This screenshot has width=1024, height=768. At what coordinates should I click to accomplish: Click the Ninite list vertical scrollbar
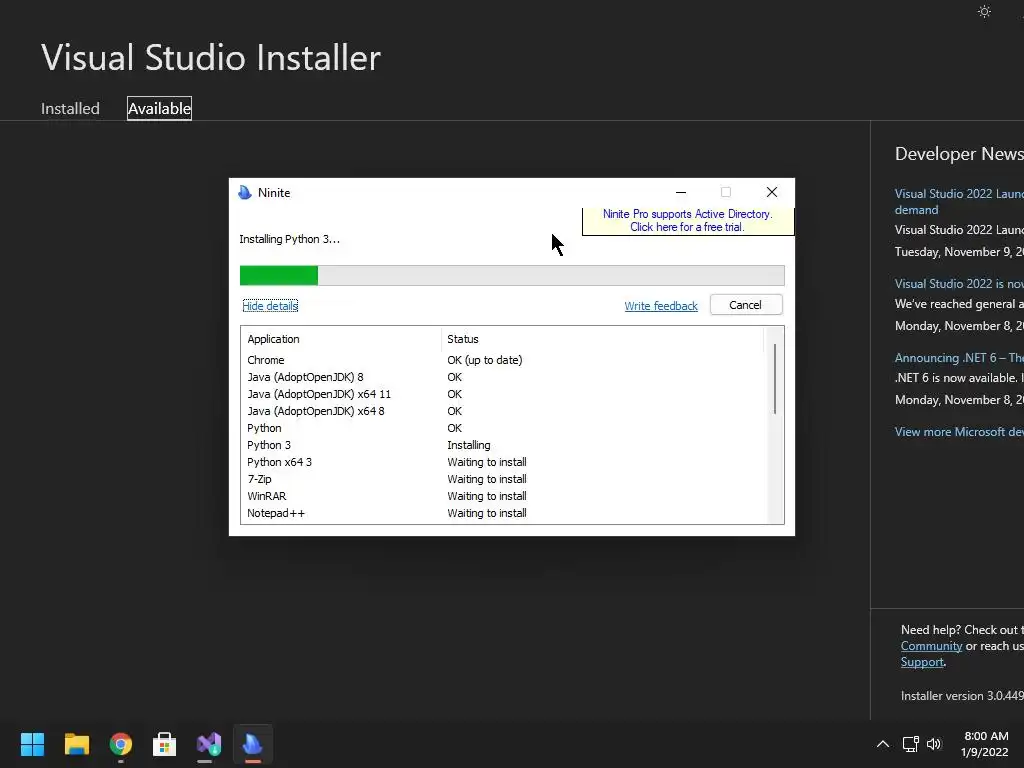point(775,379)
